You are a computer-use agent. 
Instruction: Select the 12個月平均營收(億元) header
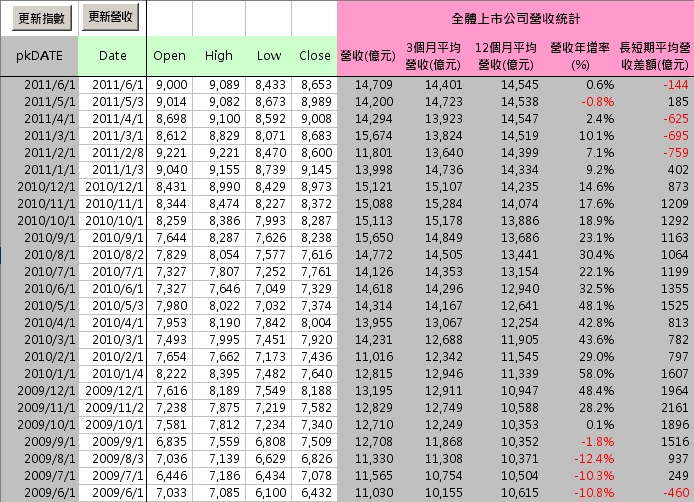[x=506, y=56]
